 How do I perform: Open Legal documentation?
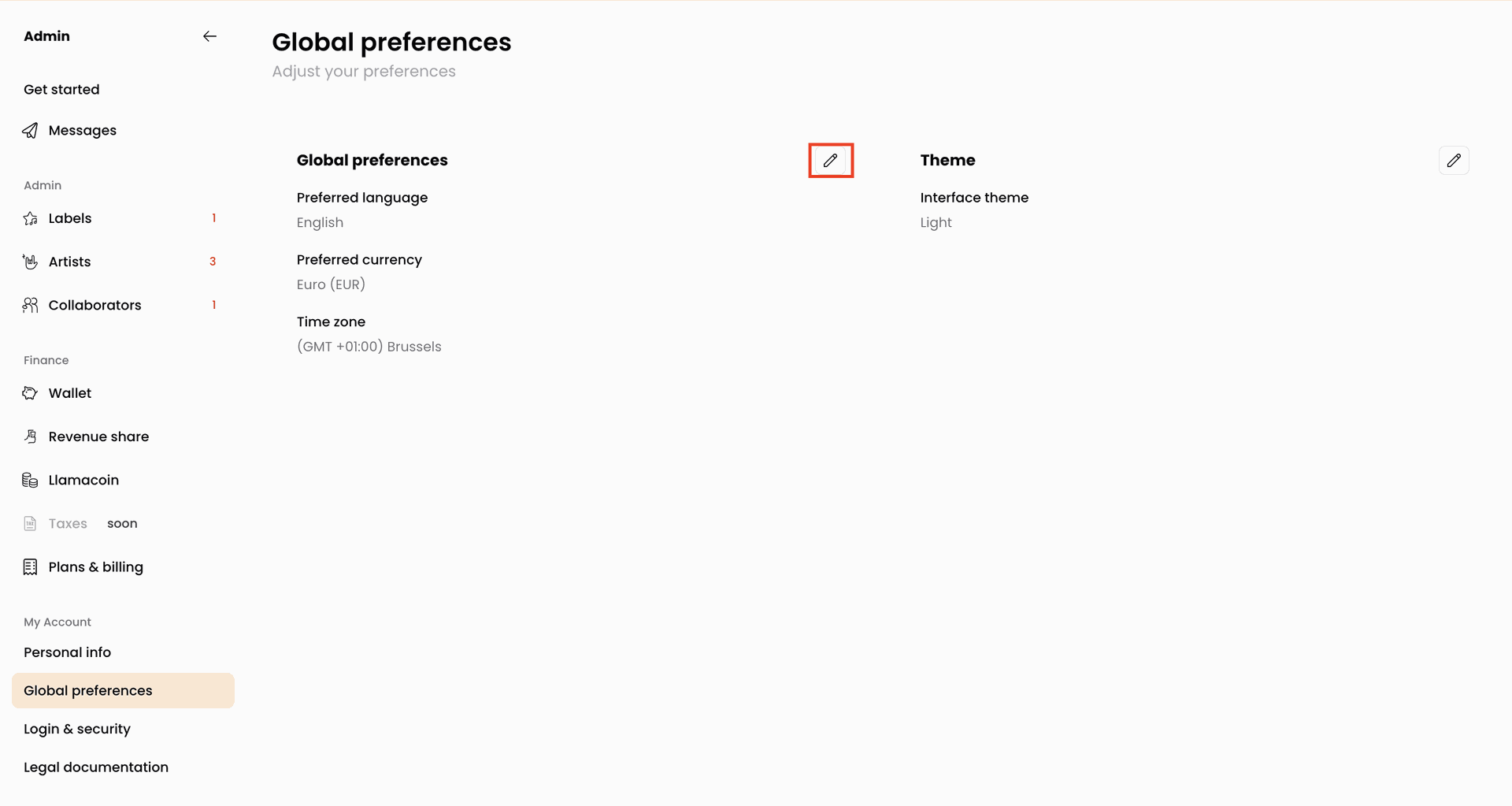[x=96, y=767]
